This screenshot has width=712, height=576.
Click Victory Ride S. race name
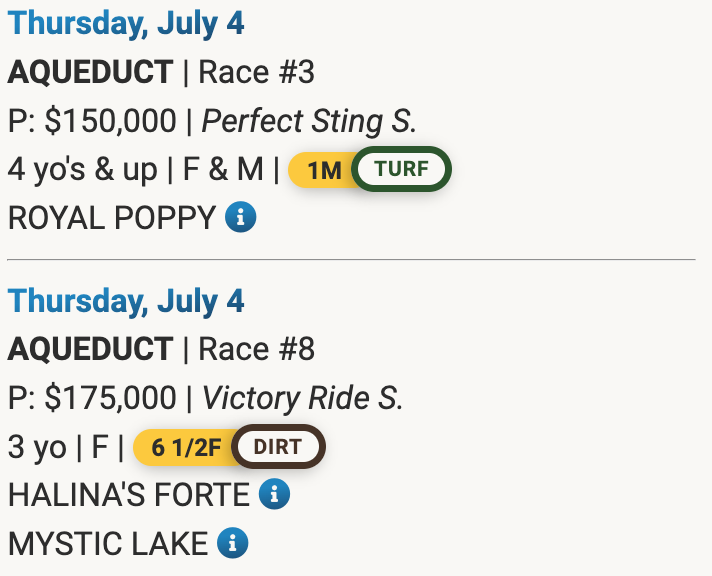pyautogui.click(x=303, y=398)
